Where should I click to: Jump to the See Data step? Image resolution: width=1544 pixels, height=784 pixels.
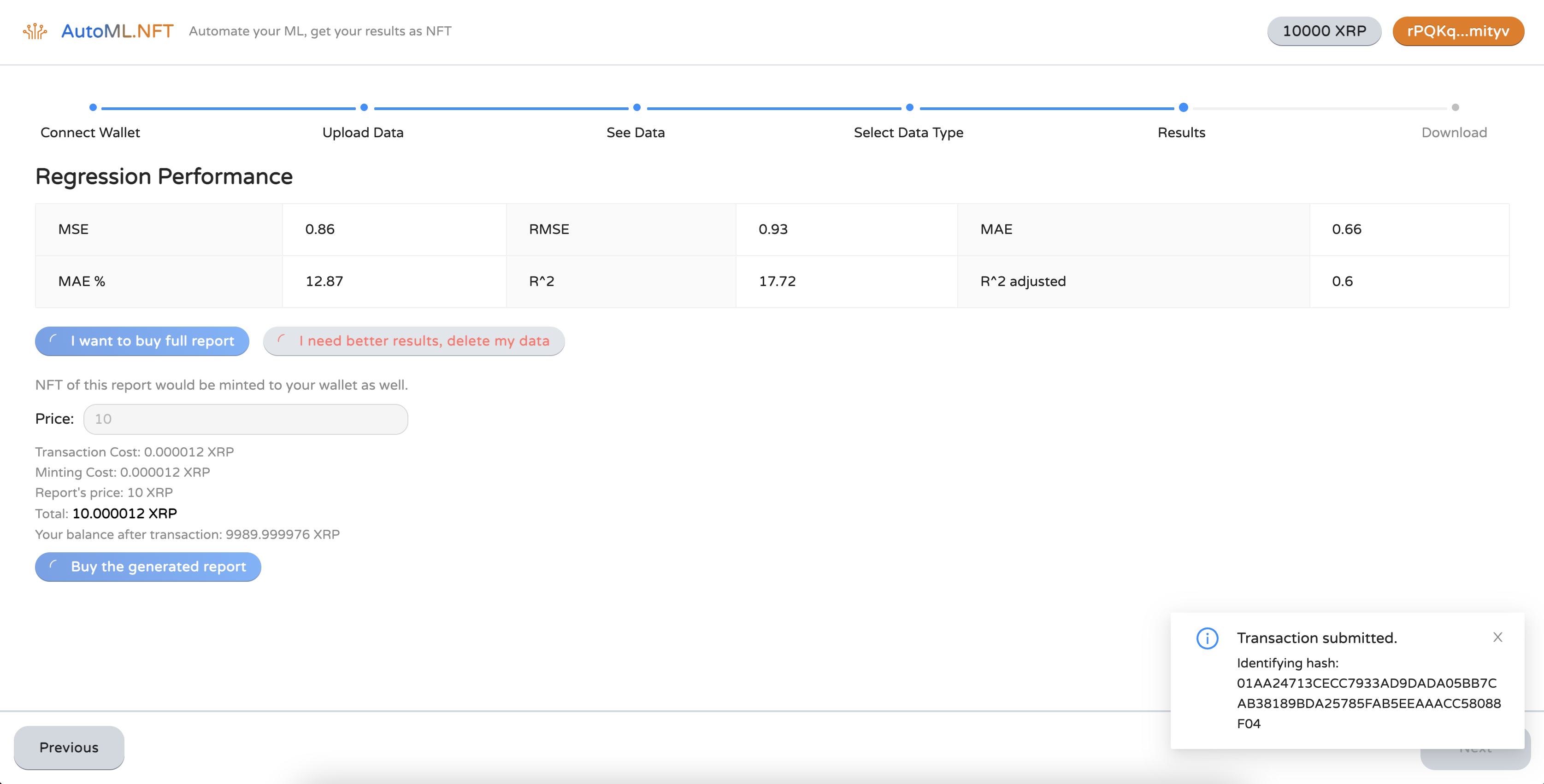point(635,132)
